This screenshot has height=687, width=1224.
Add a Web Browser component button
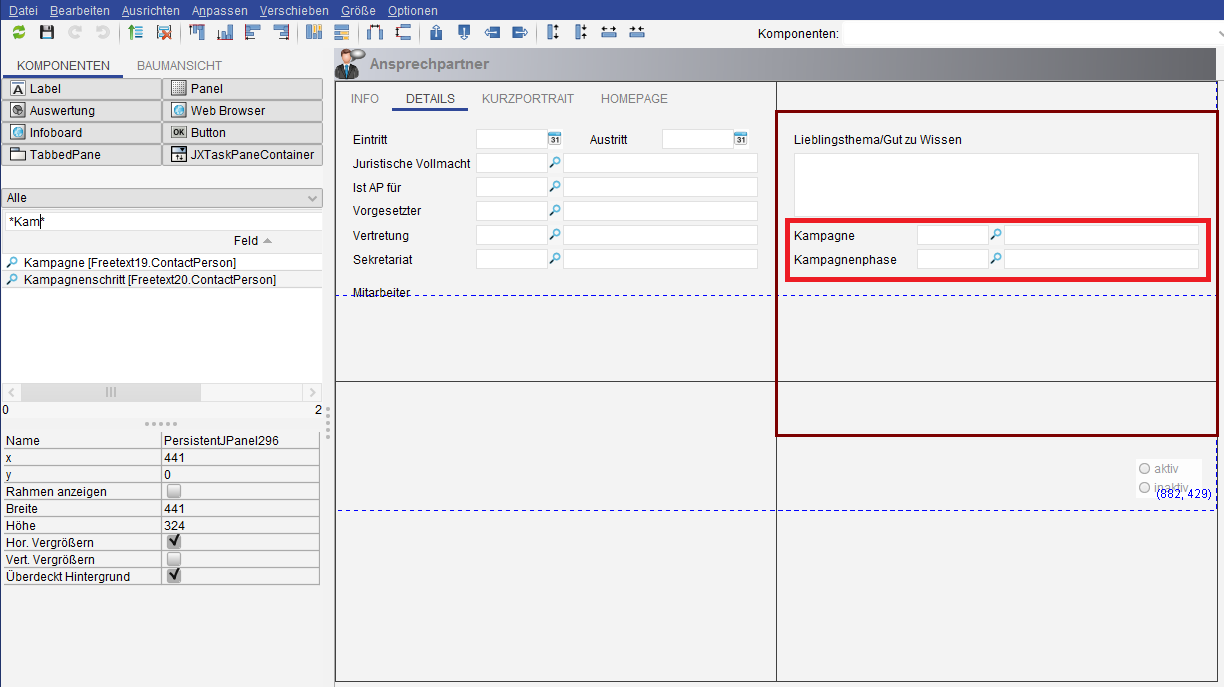click(242, 111)
